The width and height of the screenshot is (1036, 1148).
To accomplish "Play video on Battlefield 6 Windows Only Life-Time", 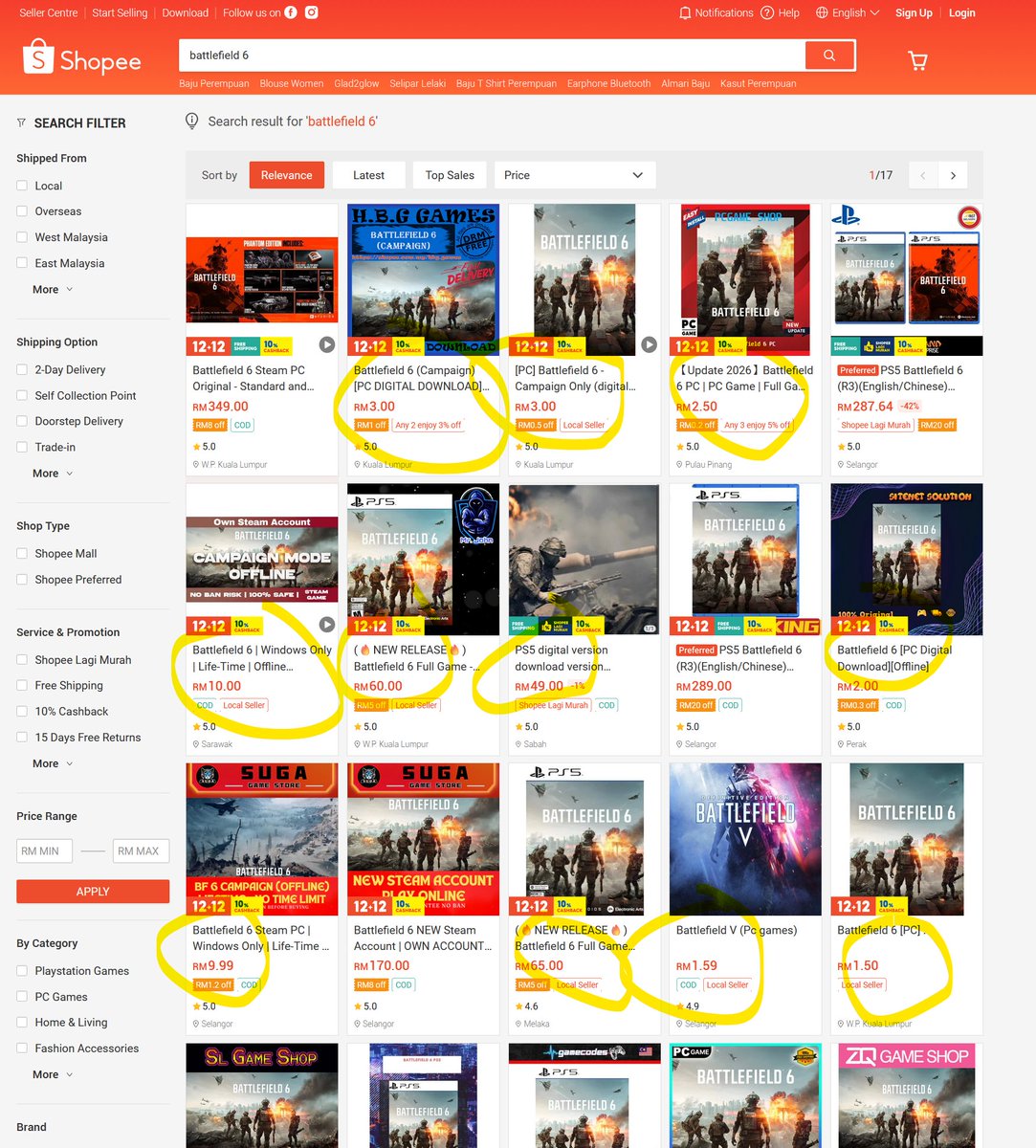I will pos(327,624).
